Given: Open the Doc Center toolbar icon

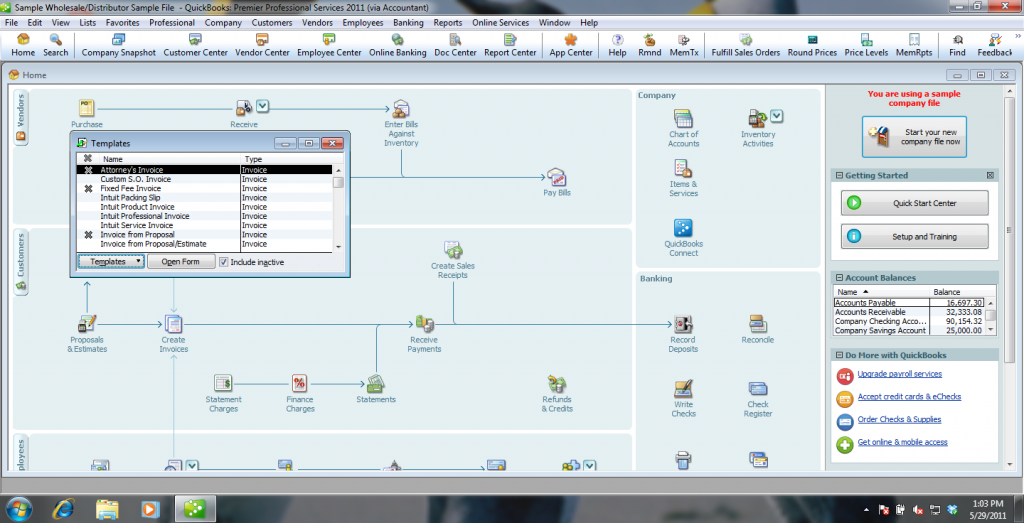Looking at the screenshot, I should [x=455, y=45].
